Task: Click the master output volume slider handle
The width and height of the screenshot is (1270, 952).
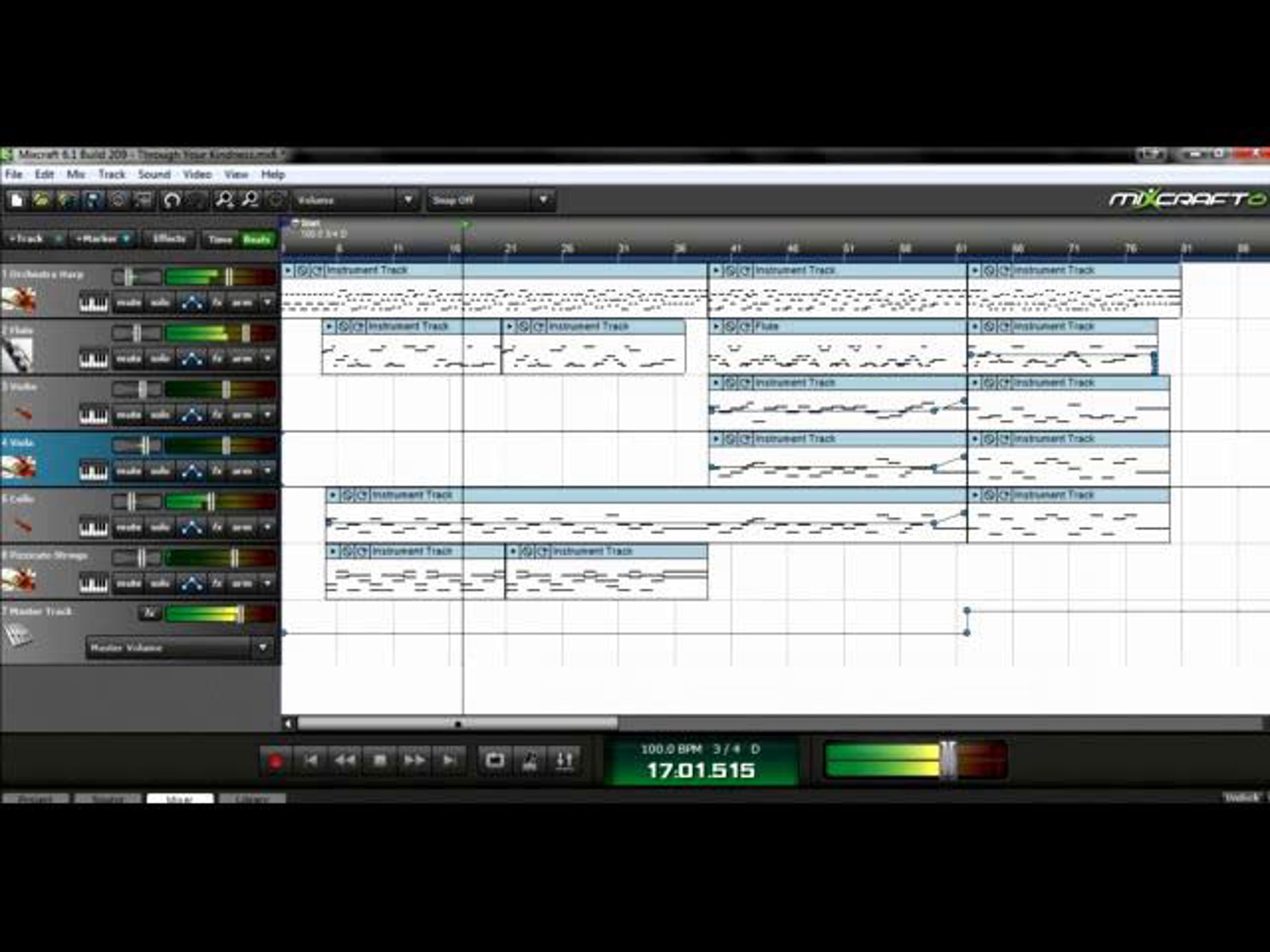Action: [x=947, y=760]
